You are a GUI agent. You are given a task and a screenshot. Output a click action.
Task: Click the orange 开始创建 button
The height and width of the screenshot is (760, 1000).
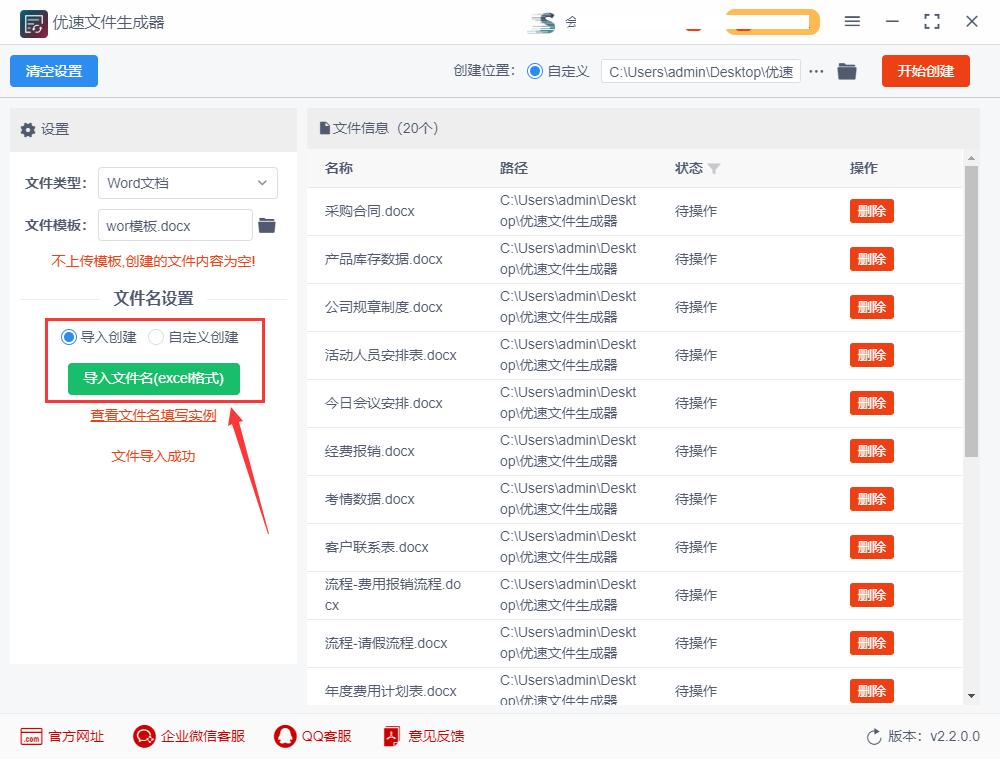point(925,71)
